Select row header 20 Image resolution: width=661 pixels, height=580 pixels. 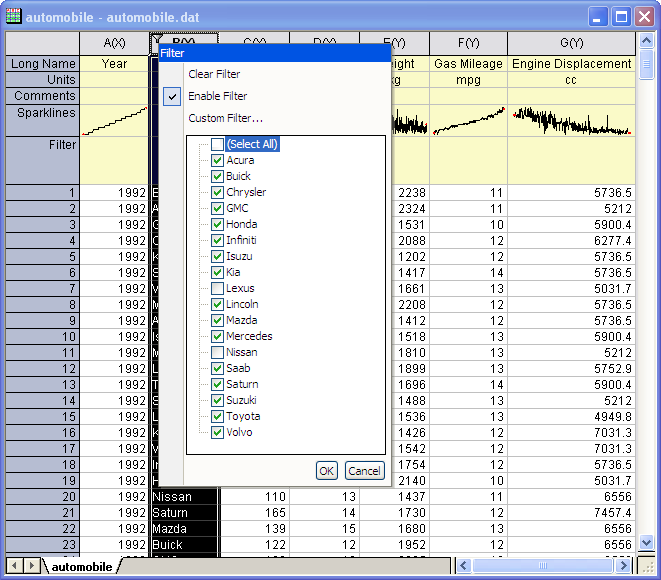43,497
